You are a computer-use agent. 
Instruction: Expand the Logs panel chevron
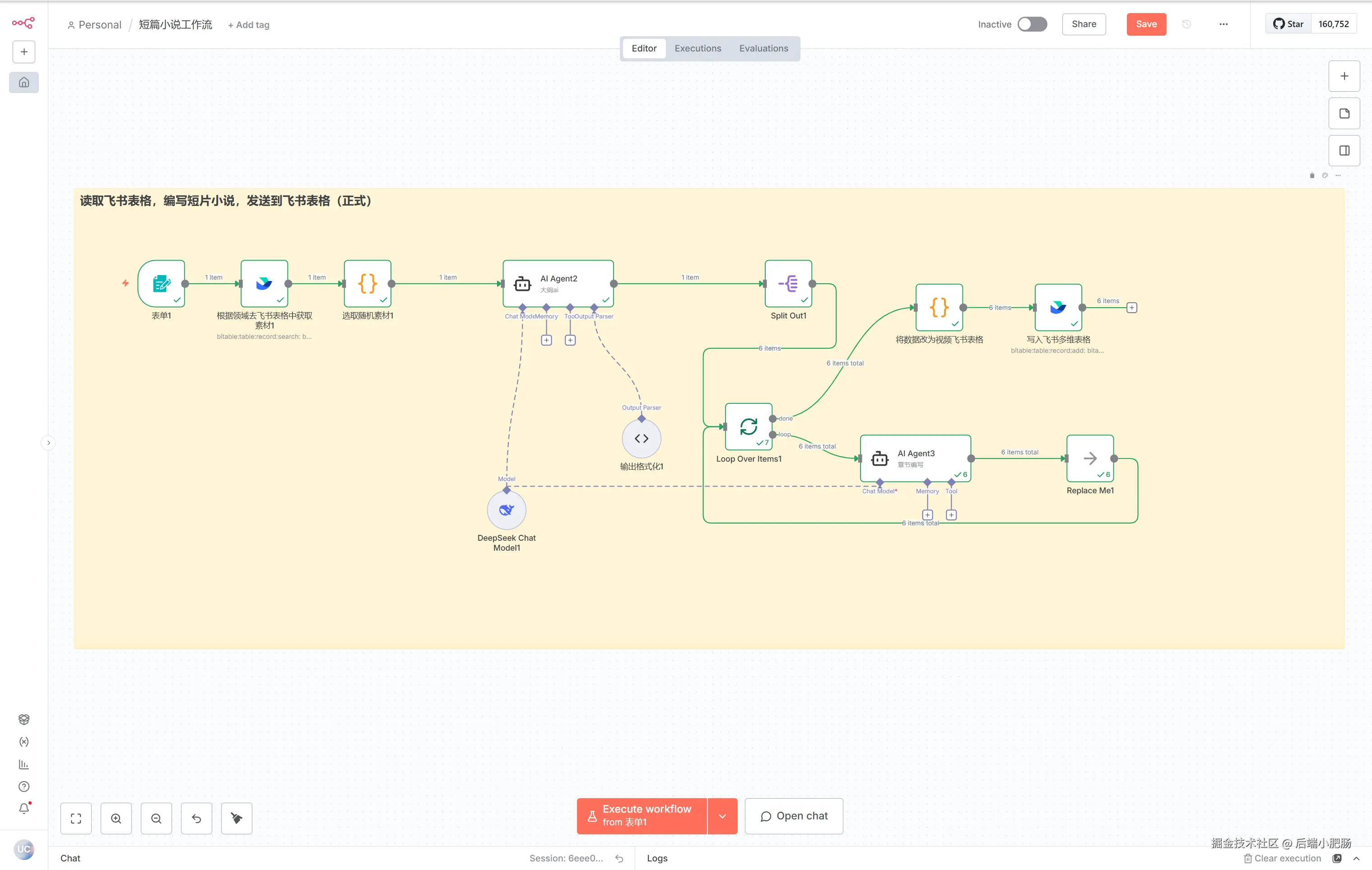point(1356,858)
